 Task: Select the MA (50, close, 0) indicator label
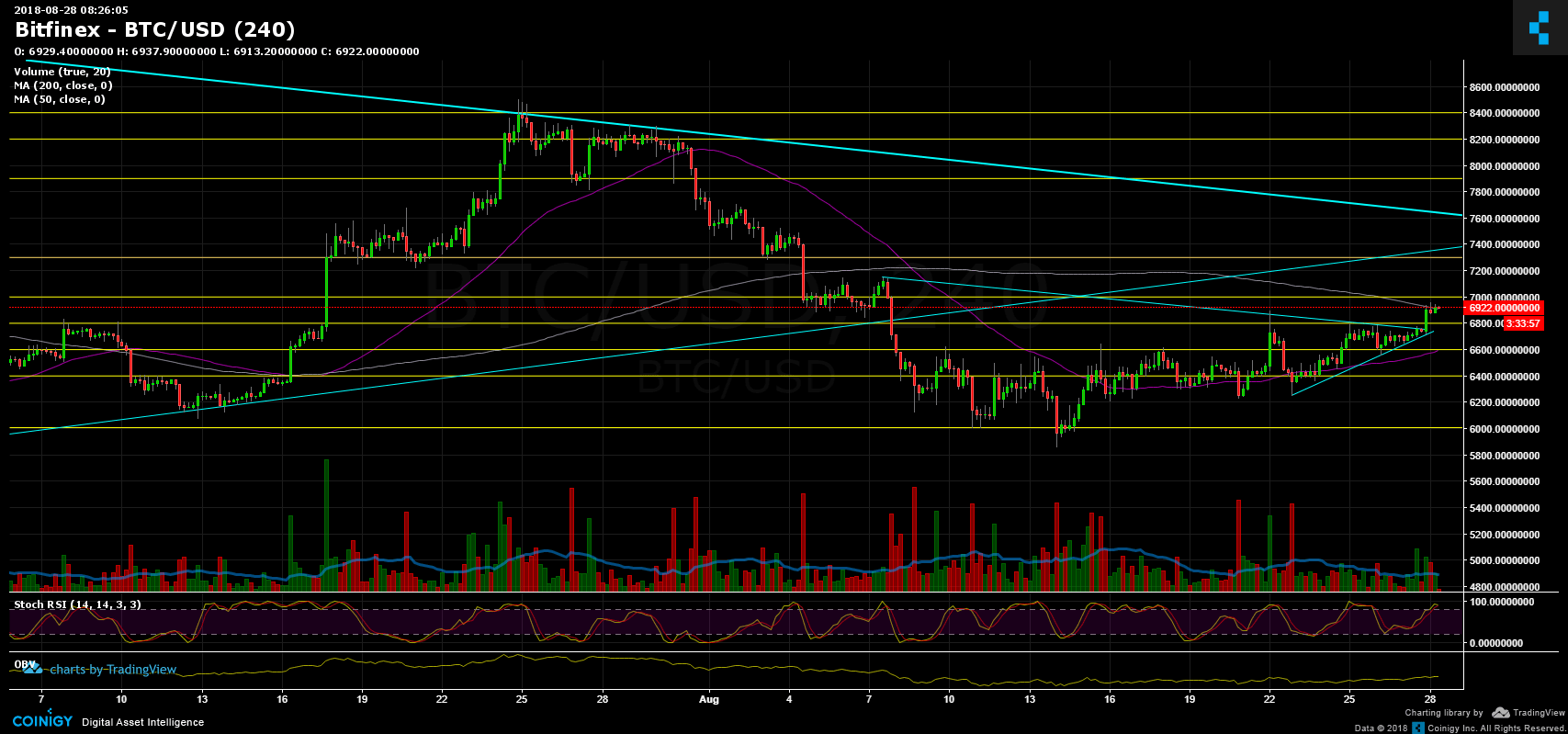tap(60, 99)
